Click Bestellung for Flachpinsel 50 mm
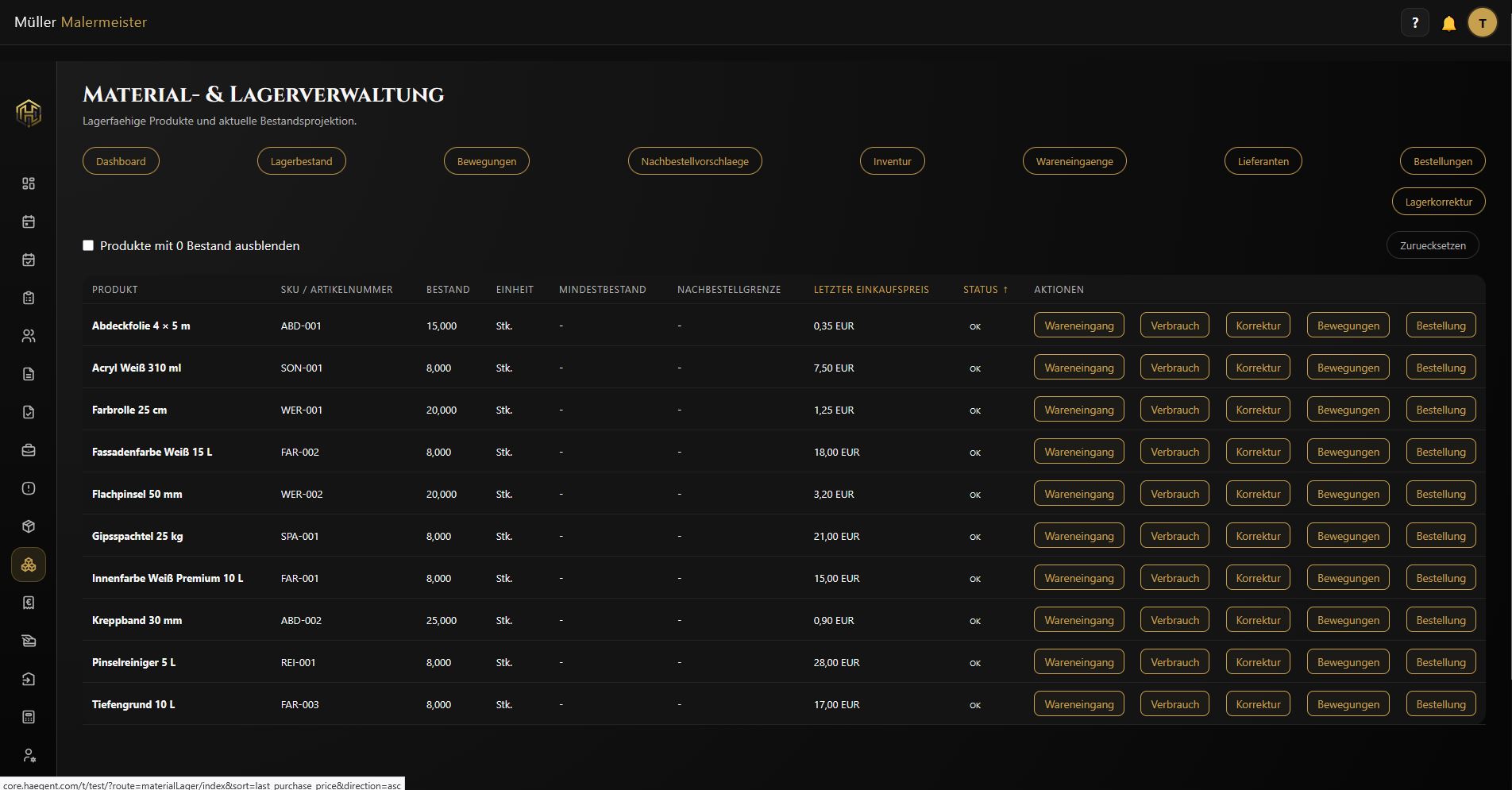The height and width of the screenshot is (790, 1512). coord(1441,494)
